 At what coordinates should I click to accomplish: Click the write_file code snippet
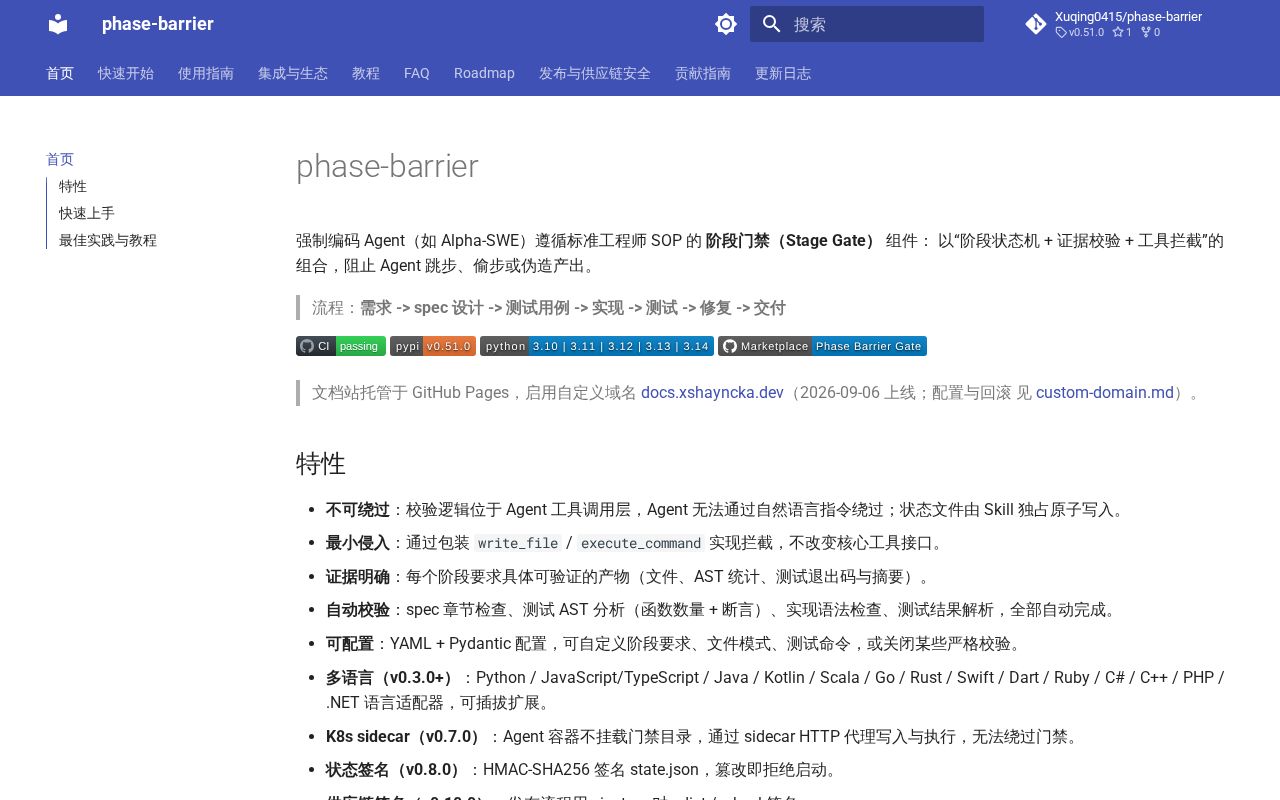point(518,543)
